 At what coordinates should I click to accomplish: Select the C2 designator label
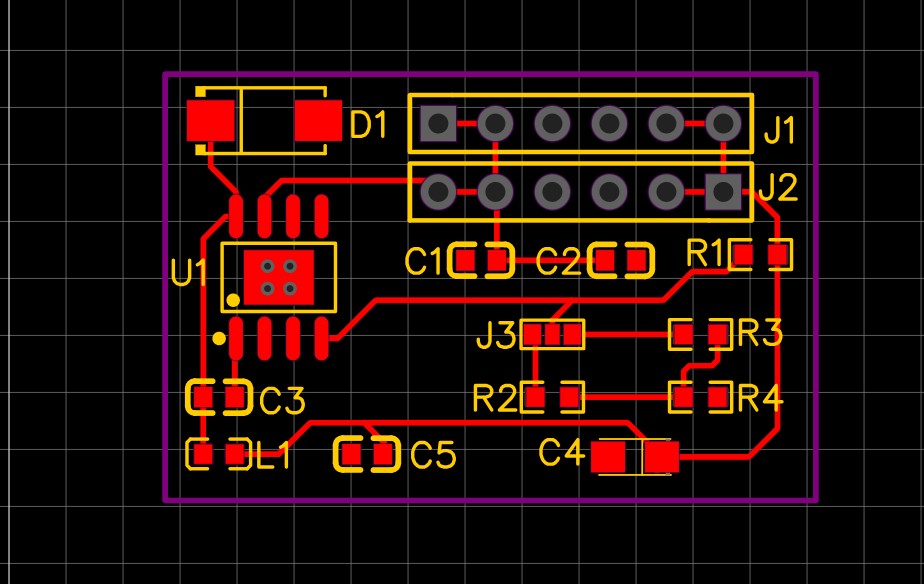[559, 262]
